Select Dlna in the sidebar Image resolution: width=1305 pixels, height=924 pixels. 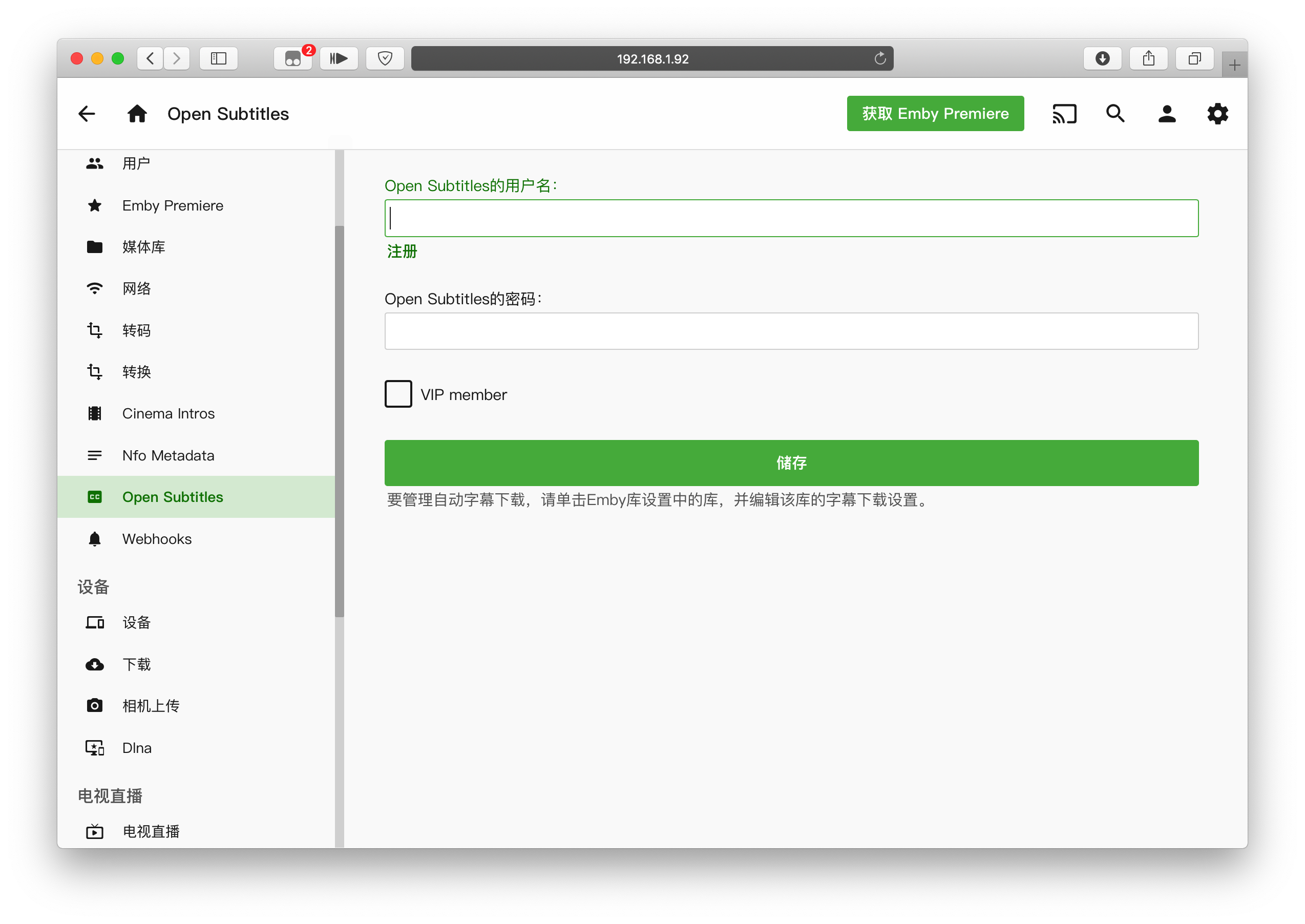pyautogui.click(x=196, y=748)
